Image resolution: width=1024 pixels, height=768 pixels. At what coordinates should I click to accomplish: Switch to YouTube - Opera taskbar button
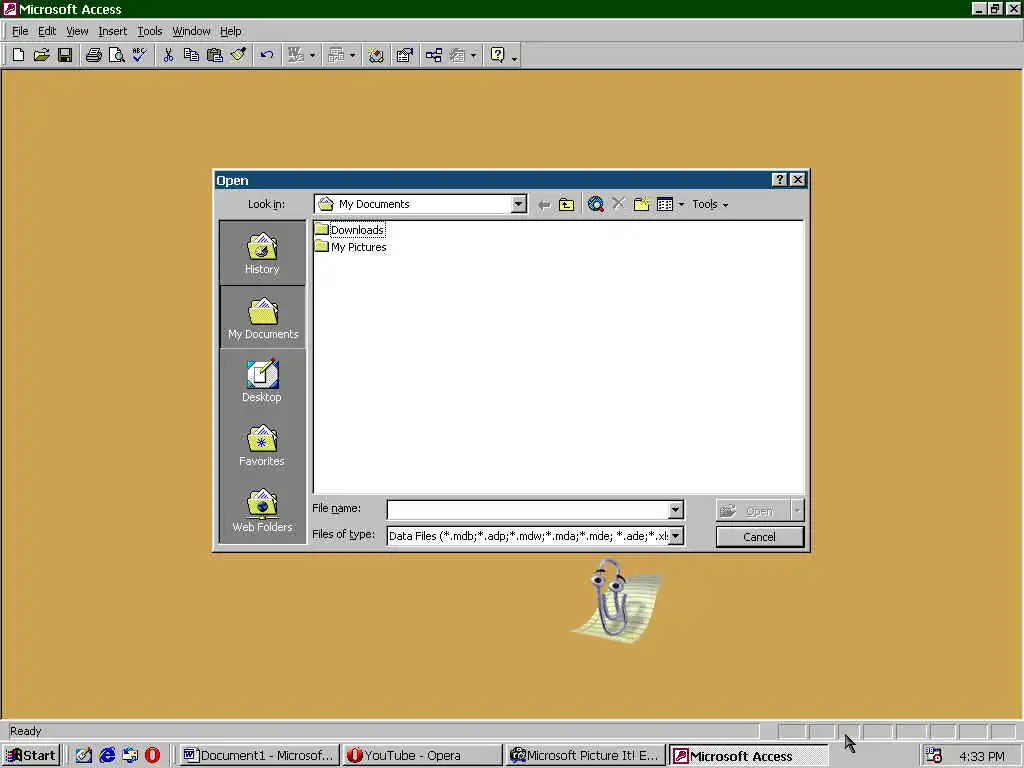pos(422,756)
